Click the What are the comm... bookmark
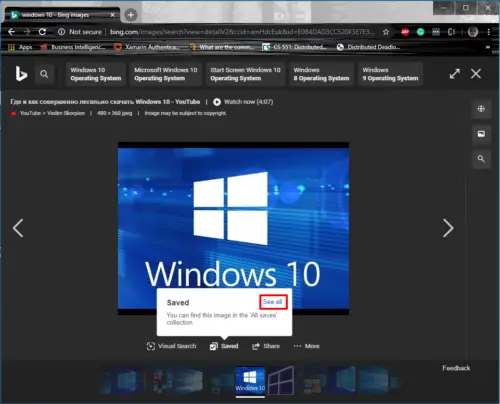Image resolution: width=500 pixels, height=404 pixels. (x=221, y=47)
